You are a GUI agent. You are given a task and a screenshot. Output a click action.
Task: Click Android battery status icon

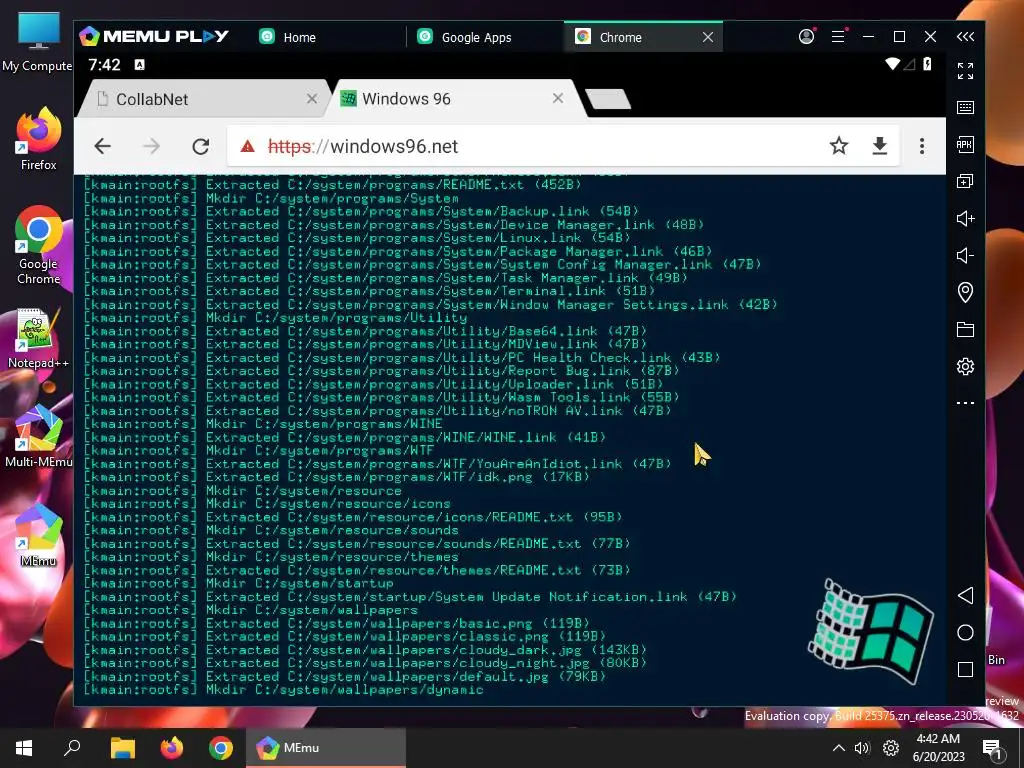click(927, 63)
